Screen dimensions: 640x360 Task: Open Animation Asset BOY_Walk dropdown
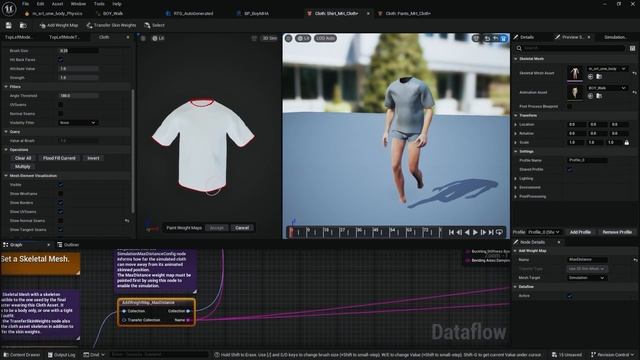[607, 88]
